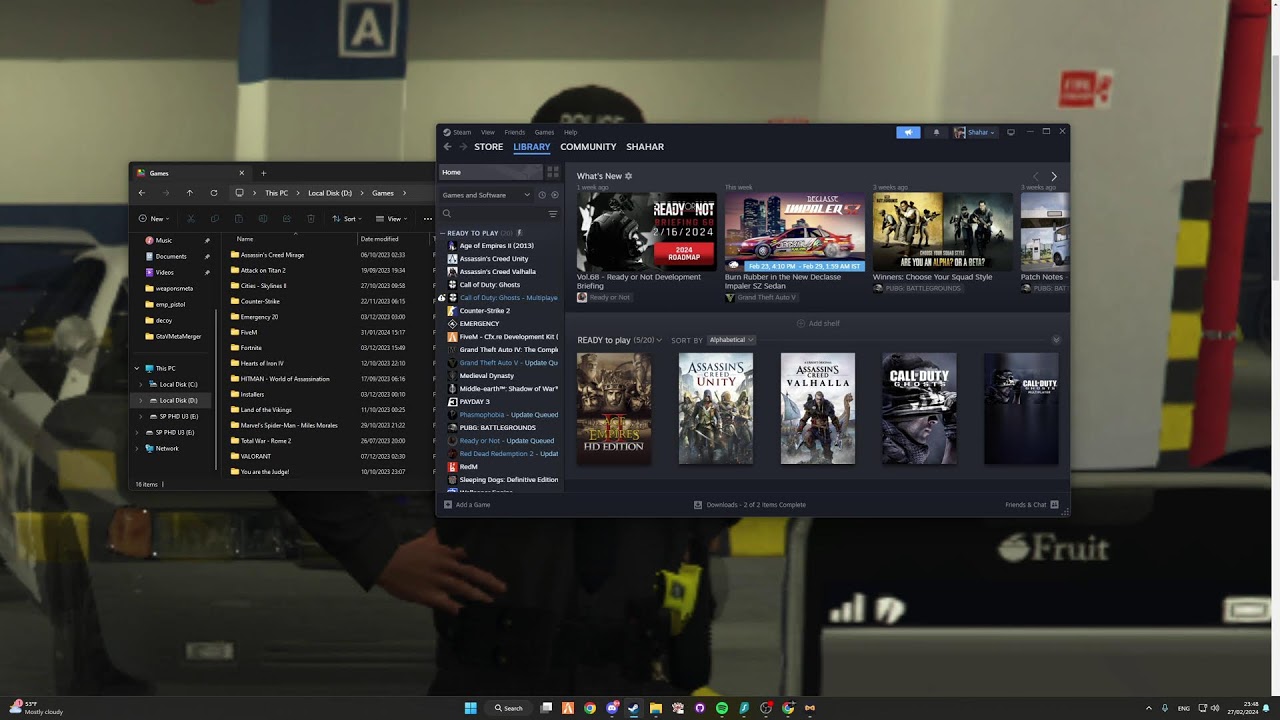
Task: Expand Games and Software filter dropdown
Action: pyautogui.click(x=486, y=195)
